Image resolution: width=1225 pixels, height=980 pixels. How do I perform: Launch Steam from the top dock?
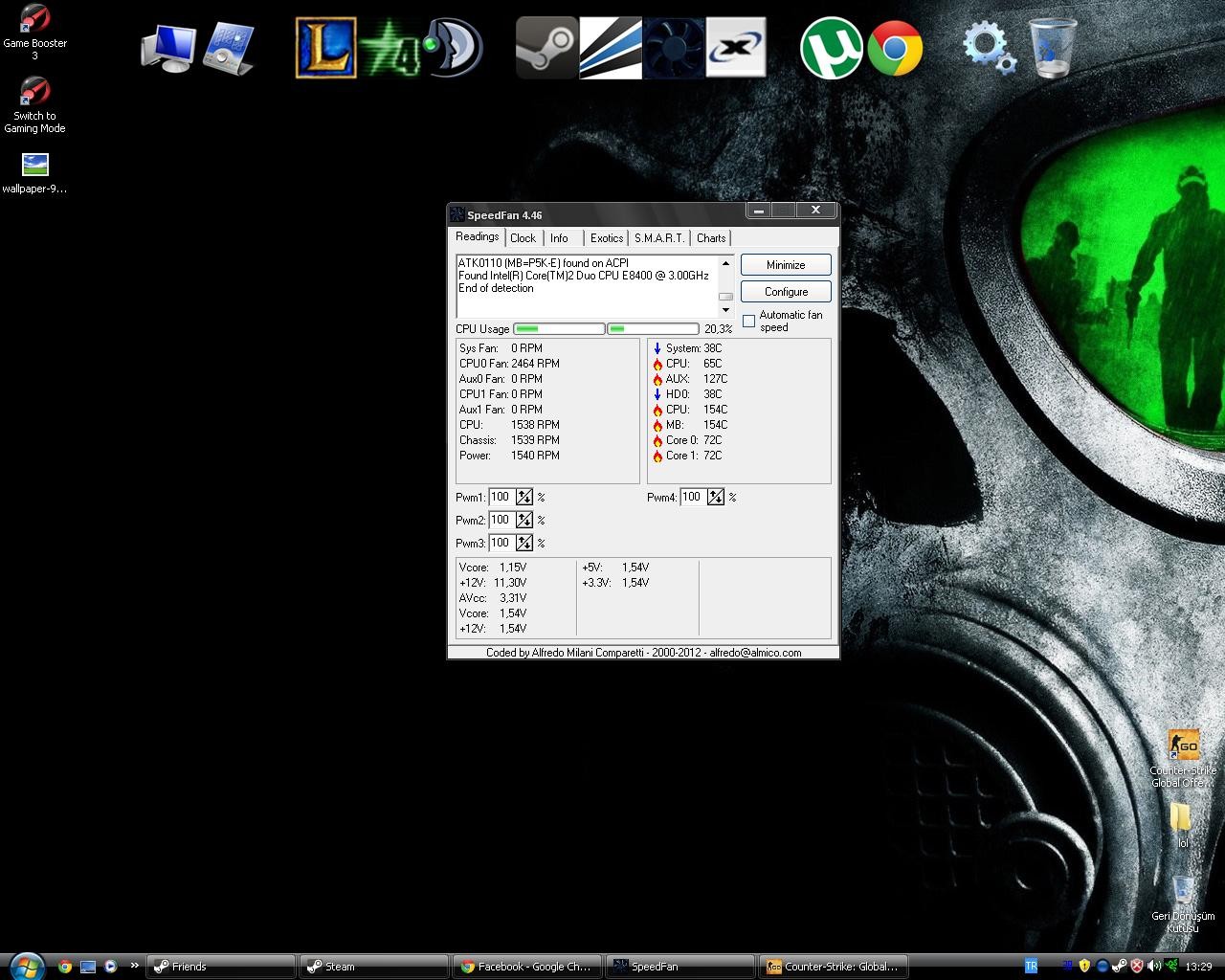click(546, 47)
